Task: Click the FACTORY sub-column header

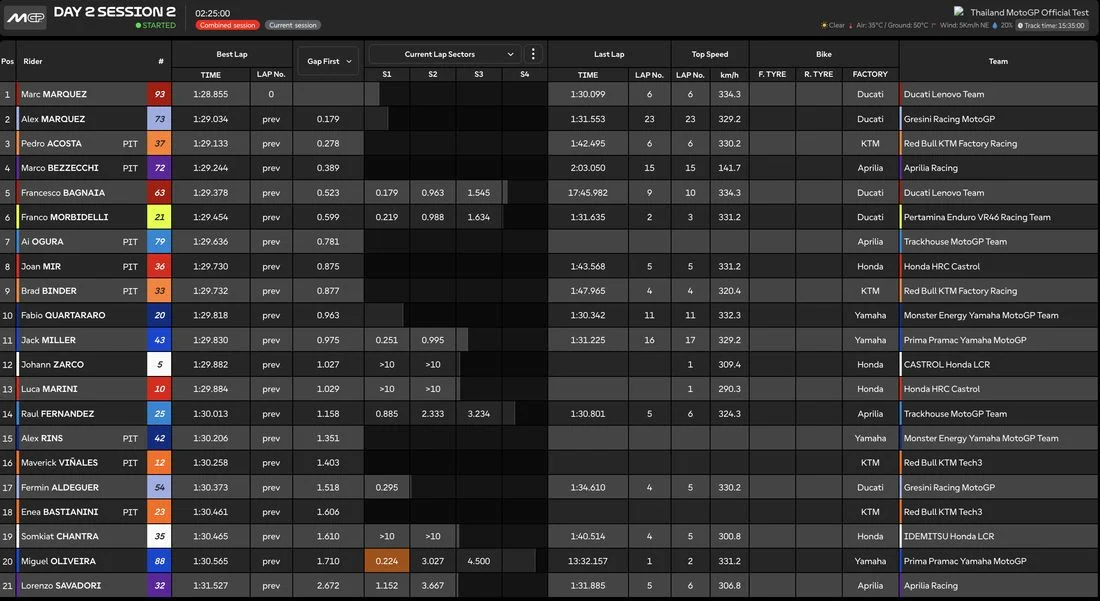Action: [x=870, y=74]
